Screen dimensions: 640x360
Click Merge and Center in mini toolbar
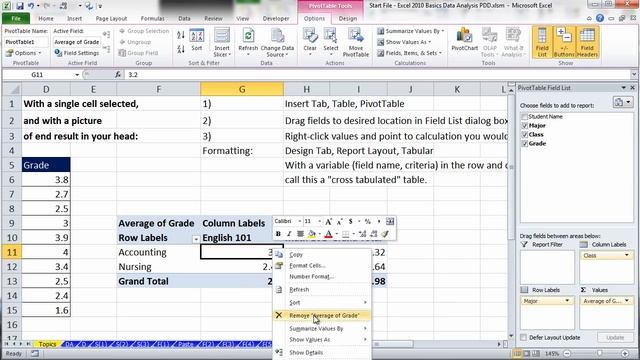(x=390, y=222)
